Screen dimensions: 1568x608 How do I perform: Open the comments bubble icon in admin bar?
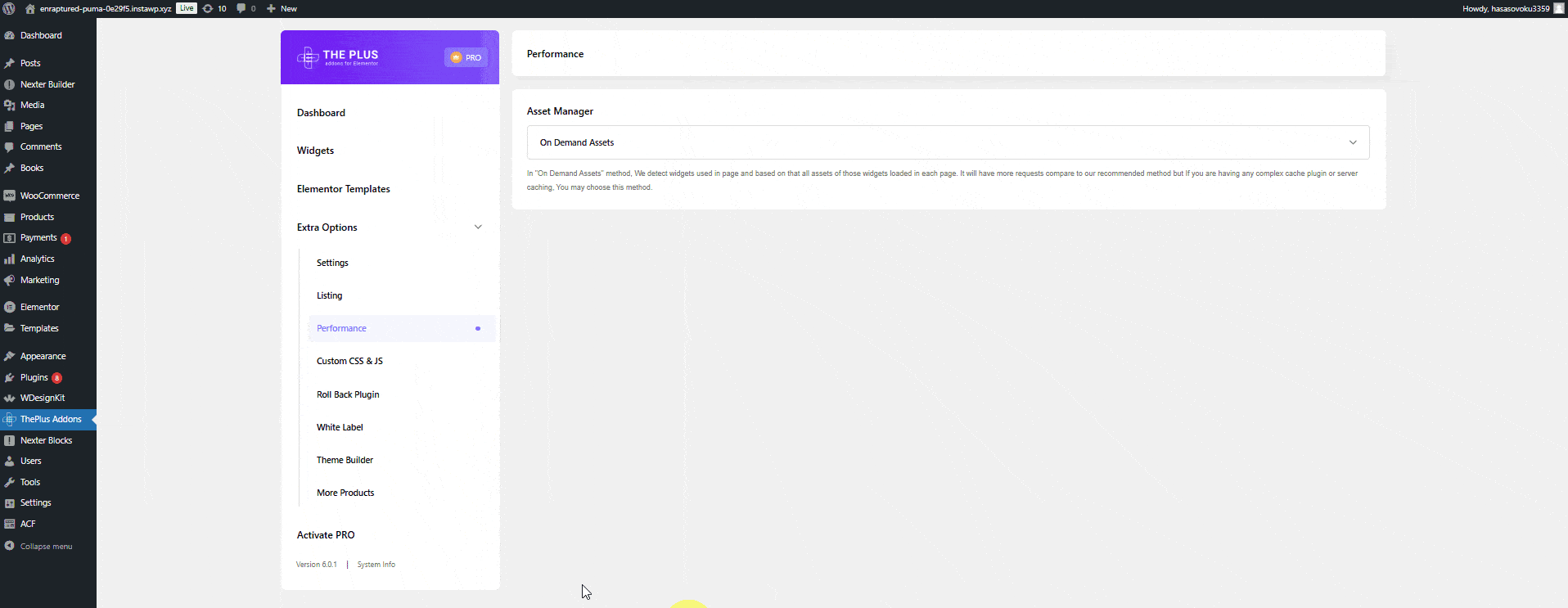pos(241,8)
